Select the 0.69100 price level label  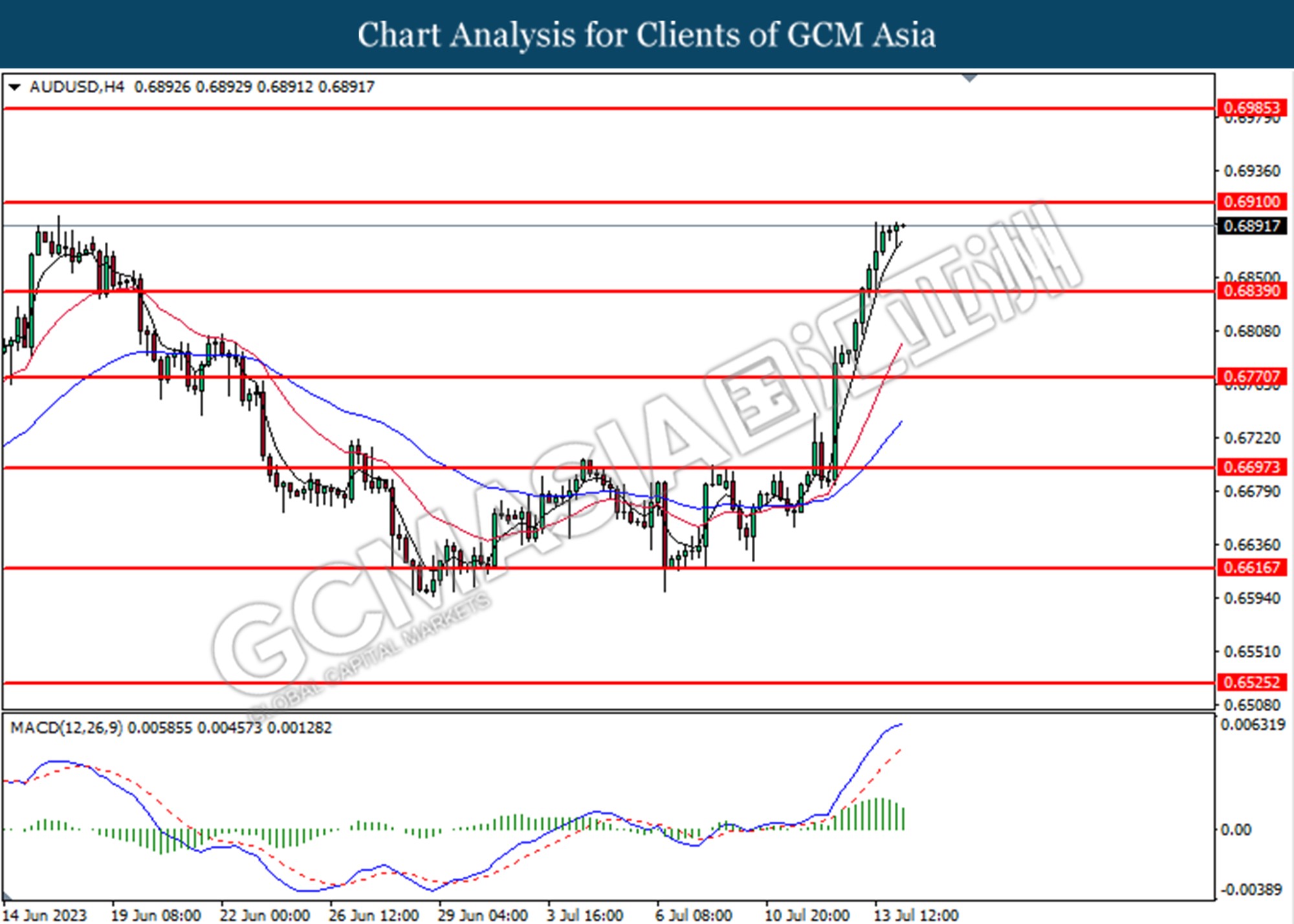tap(1252, 201)
